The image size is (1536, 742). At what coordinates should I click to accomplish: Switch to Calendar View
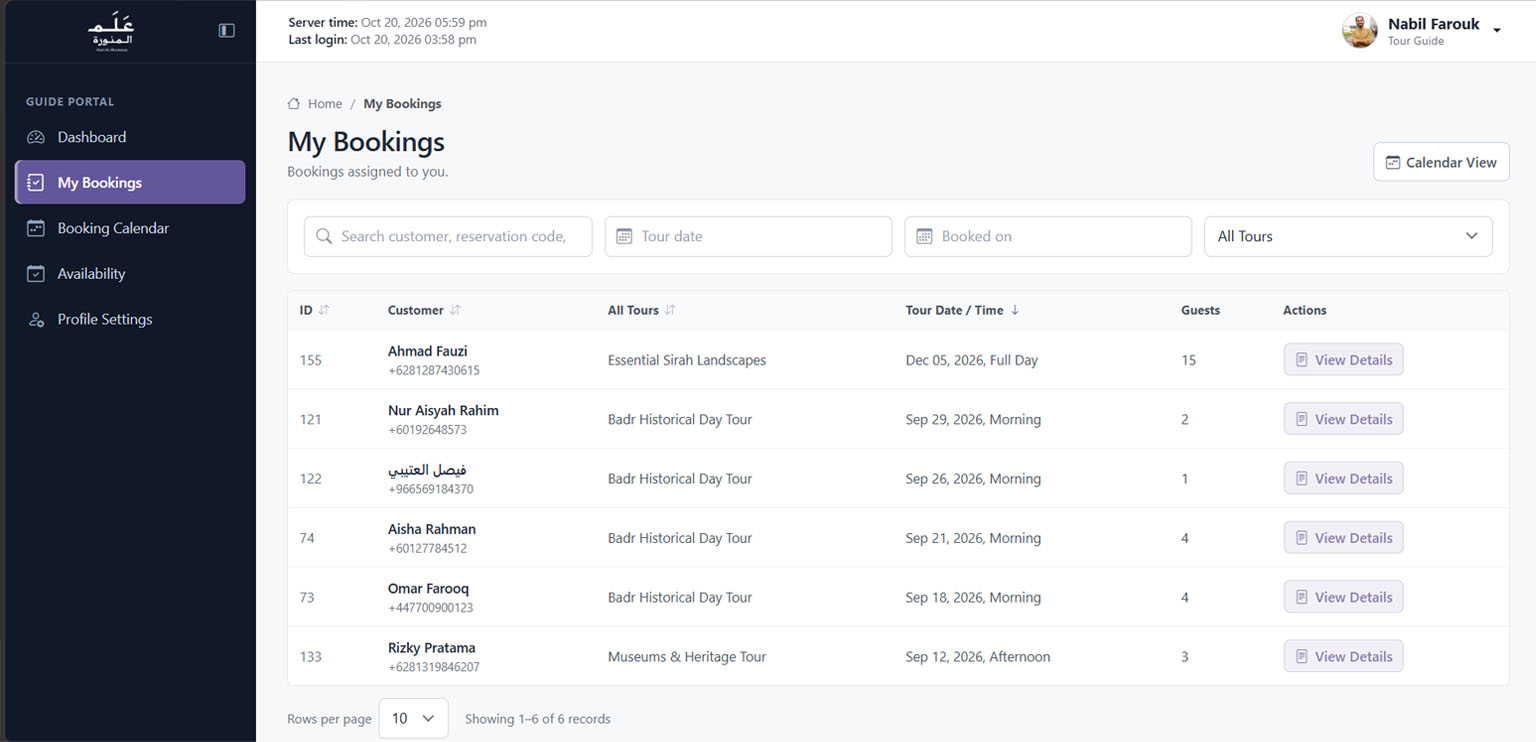(1441, 162)
